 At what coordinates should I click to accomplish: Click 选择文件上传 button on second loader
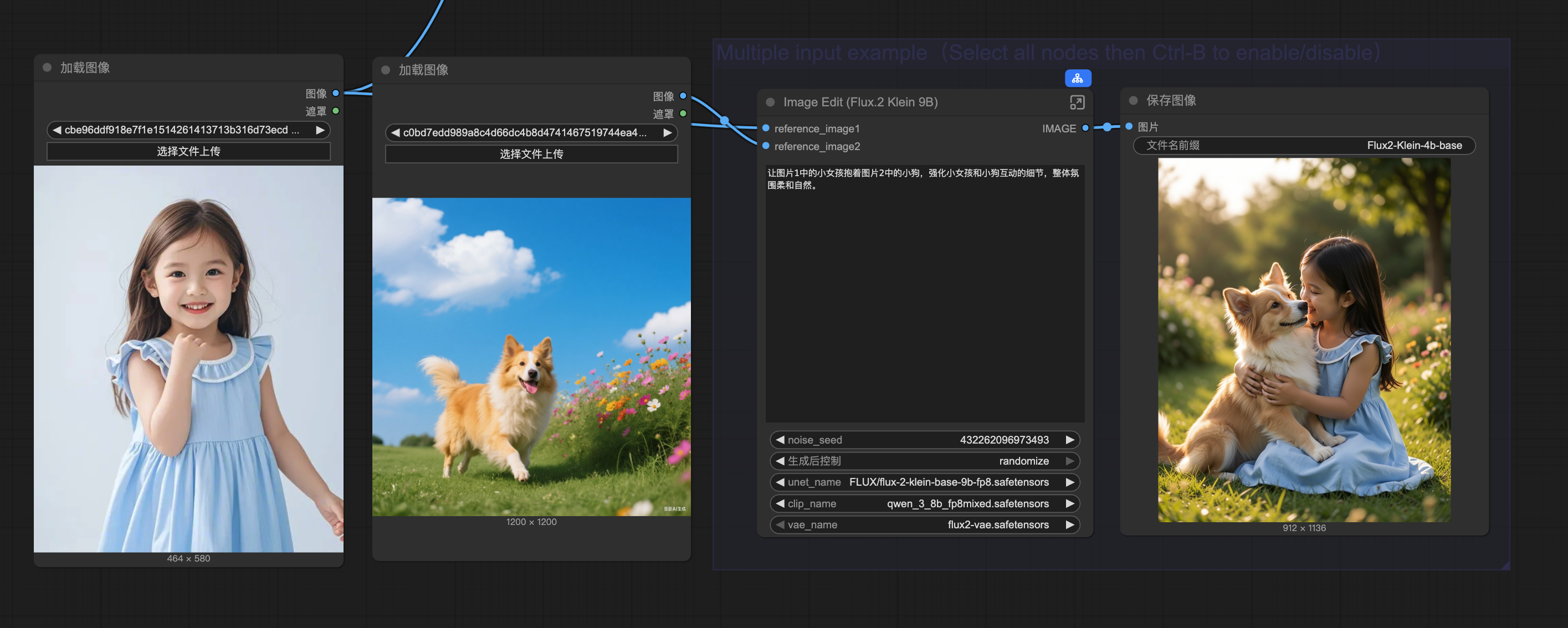531,154
